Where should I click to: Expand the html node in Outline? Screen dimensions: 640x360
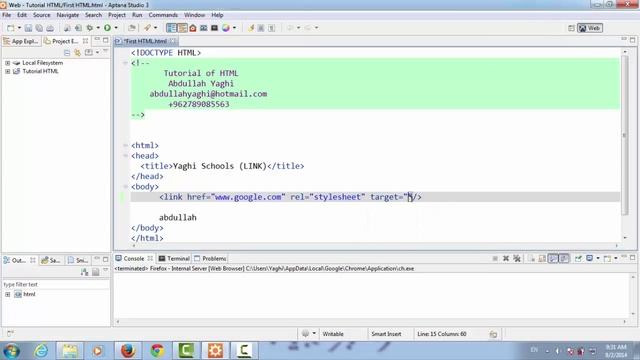7,294
